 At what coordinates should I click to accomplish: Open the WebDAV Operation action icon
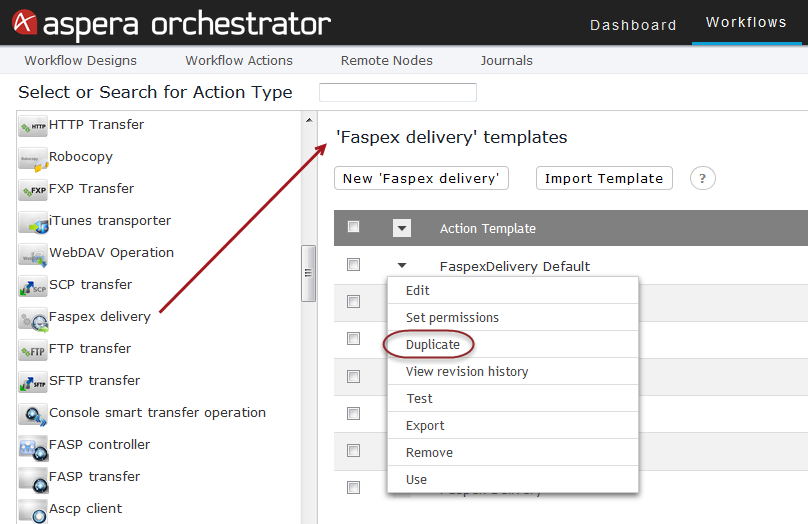tap(32, 255)
